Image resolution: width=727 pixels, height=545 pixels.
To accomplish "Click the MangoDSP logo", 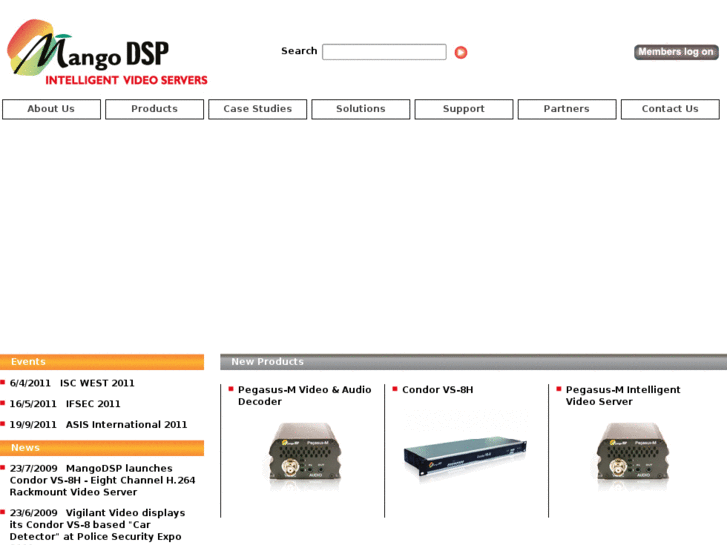I will [107, 52].
